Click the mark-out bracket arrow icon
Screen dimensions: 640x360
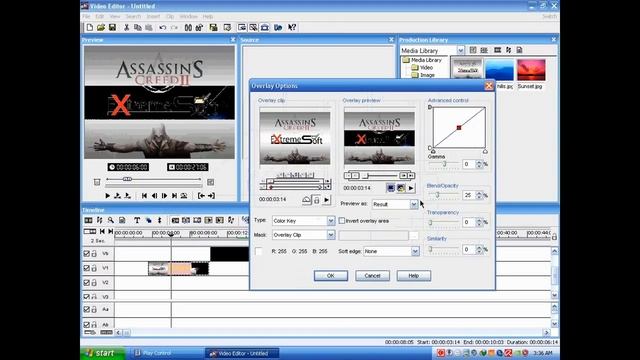click(211, 196)
